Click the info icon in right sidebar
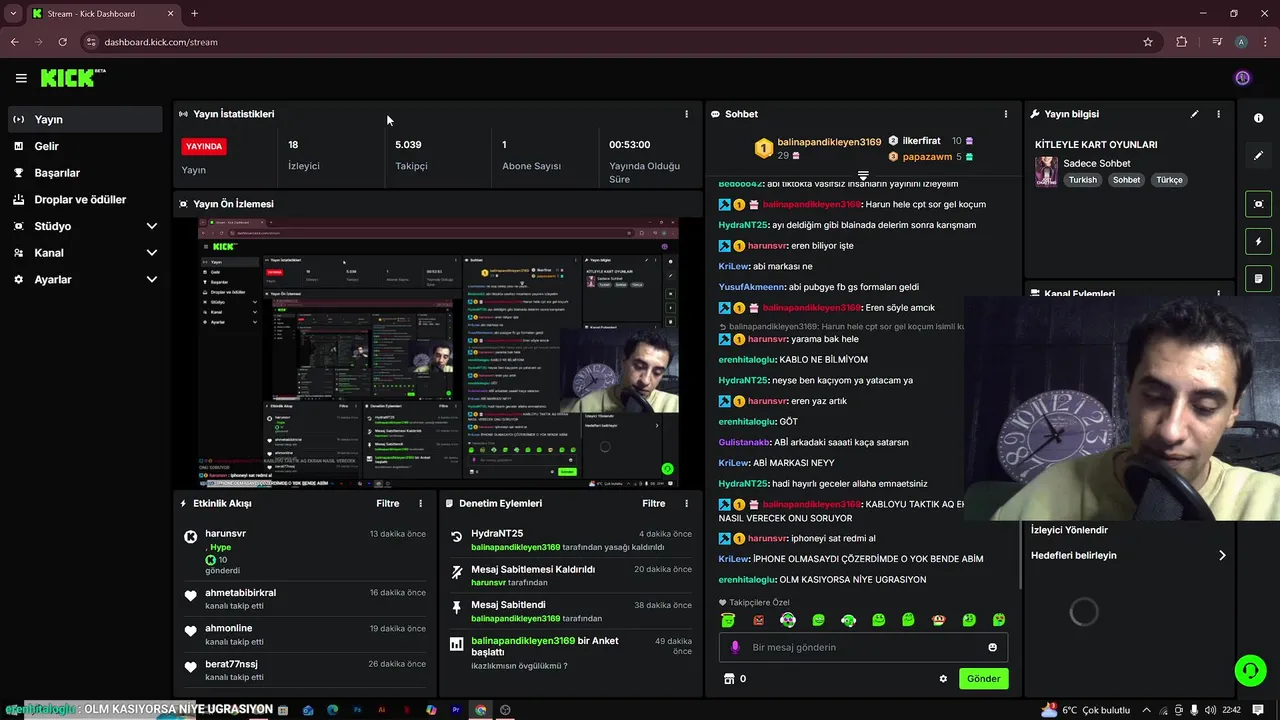This screenshot has height=720, width=1280. [x=1258, y=118]
